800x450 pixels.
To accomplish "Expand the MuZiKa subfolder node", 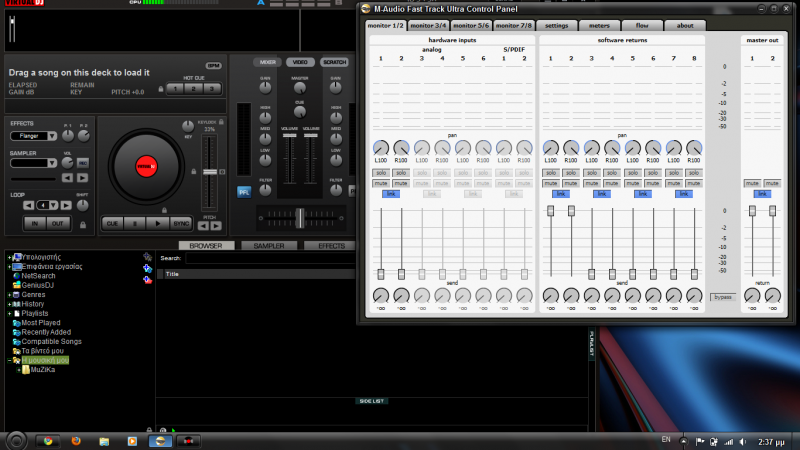I will (x=19, y=370).
